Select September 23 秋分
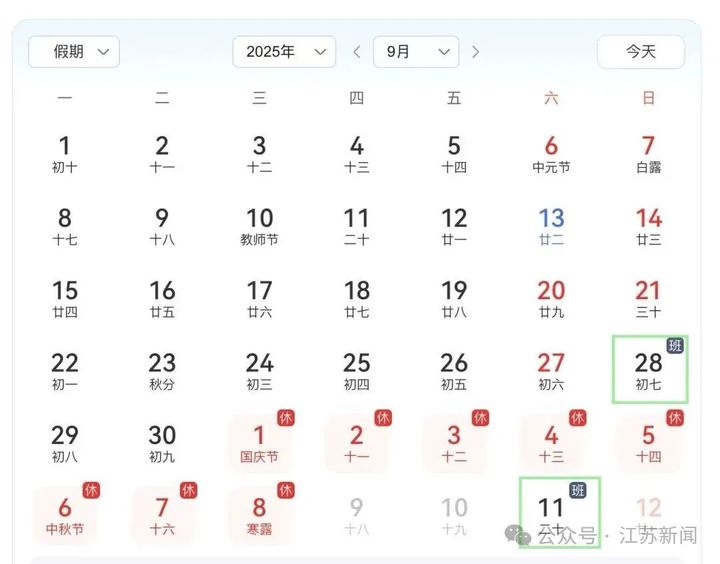720x564 pixels. [x=162, y=371]
